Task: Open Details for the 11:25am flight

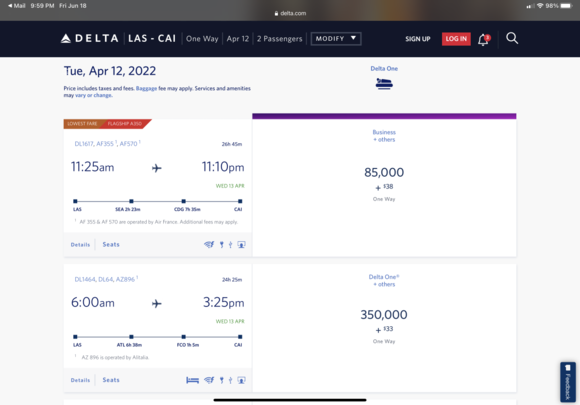Action: [80, 244]
